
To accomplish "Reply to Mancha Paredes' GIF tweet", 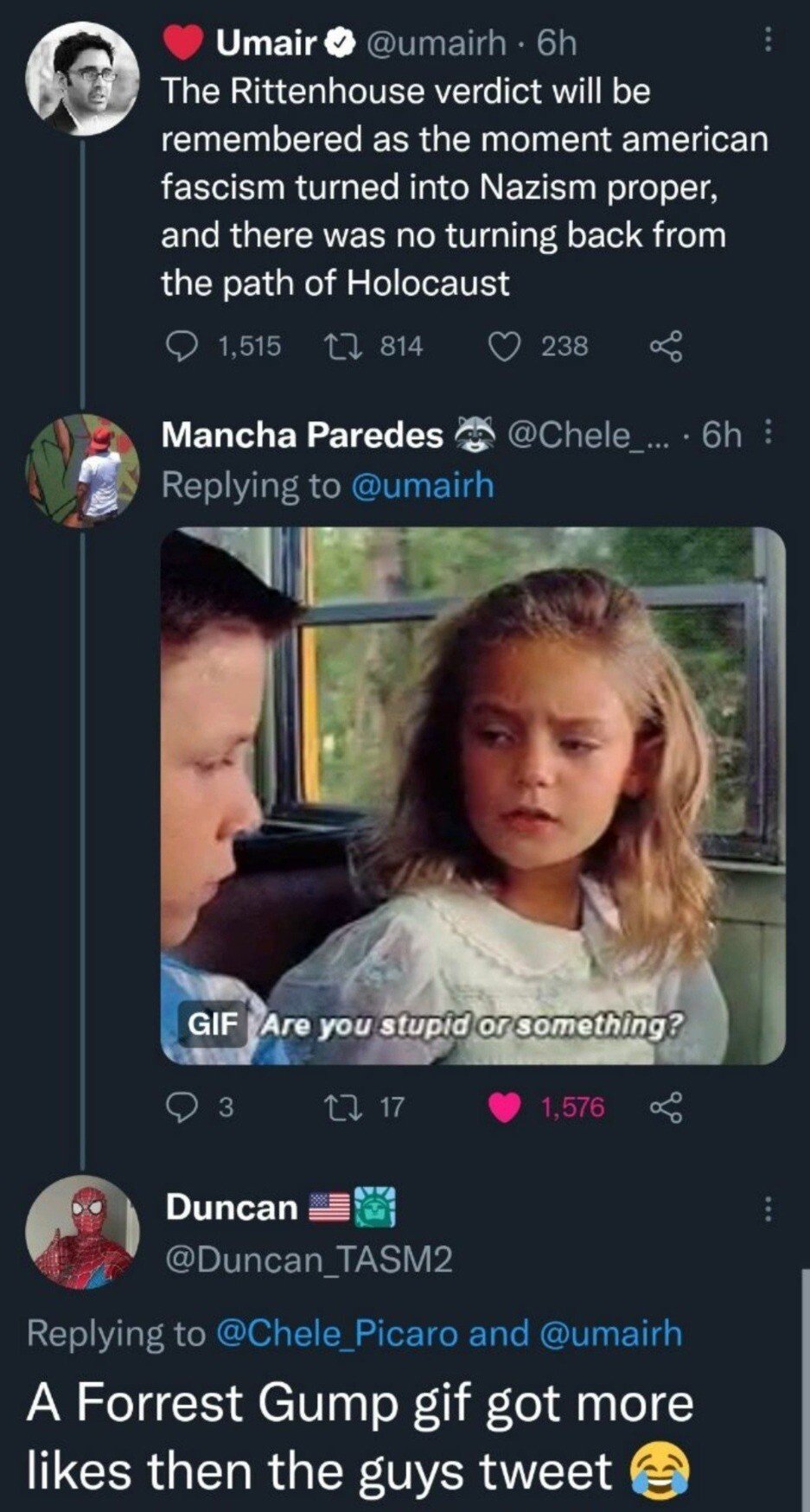I will point(182,1107).
